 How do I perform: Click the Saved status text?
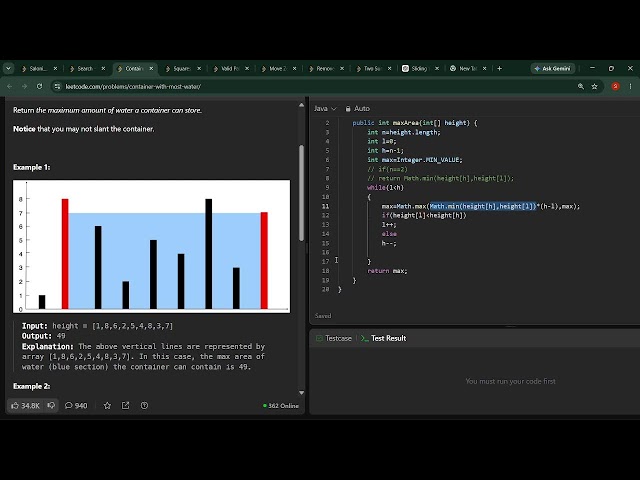coord(323,316)
